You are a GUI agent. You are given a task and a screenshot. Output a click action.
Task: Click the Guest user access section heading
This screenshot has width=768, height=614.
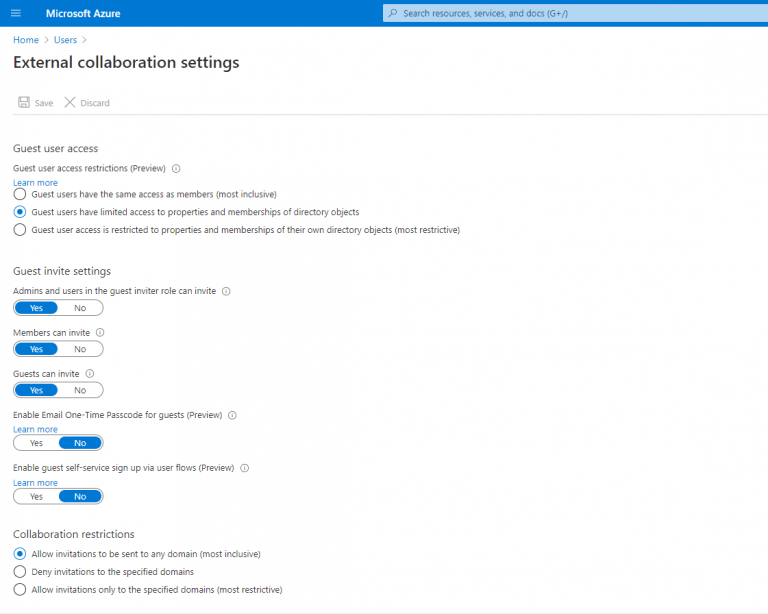point(55,148)
